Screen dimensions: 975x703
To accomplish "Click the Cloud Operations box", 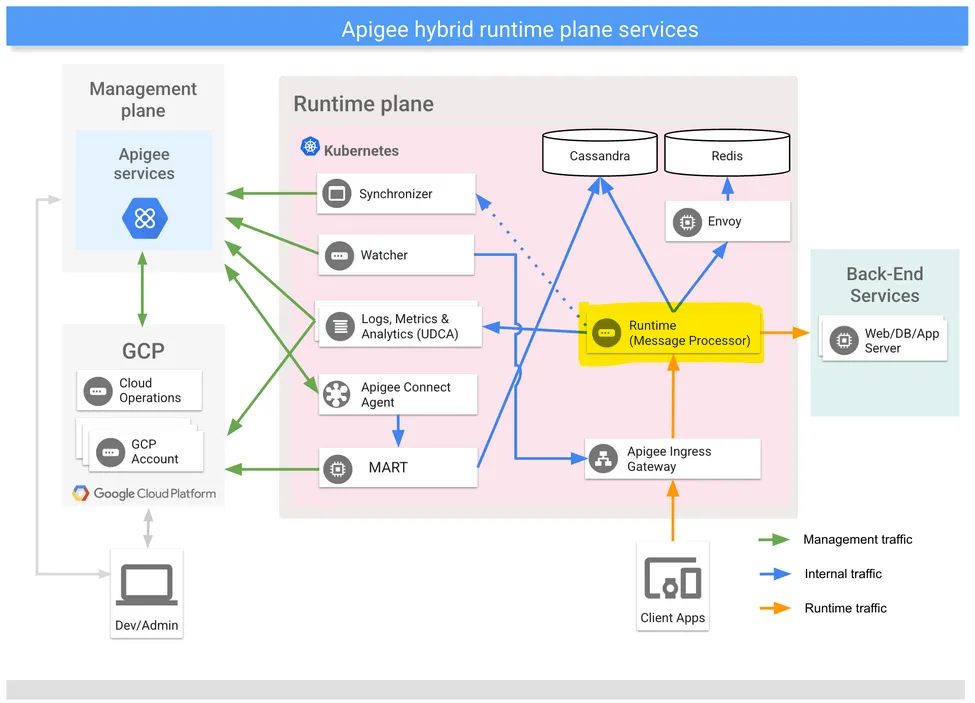I will [139, 390].
